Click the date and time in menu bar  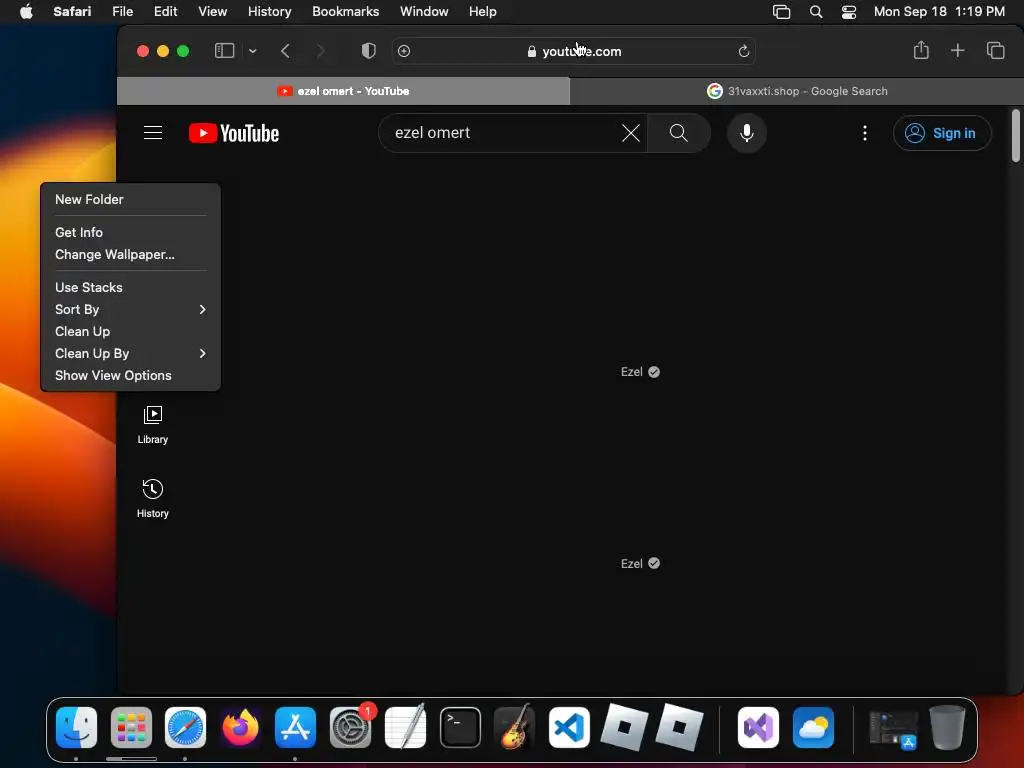(x=939, y=12)
